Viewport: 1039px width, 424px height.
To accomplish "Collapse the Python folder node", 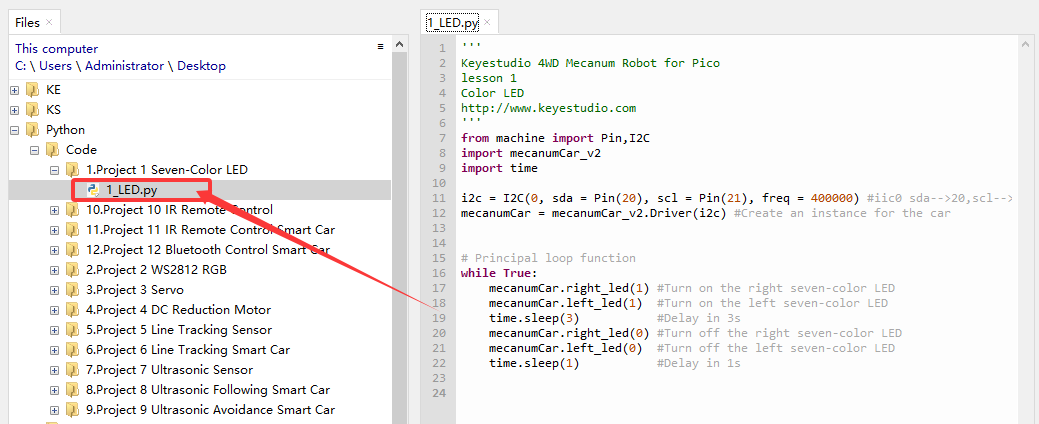I will [15, 130].
